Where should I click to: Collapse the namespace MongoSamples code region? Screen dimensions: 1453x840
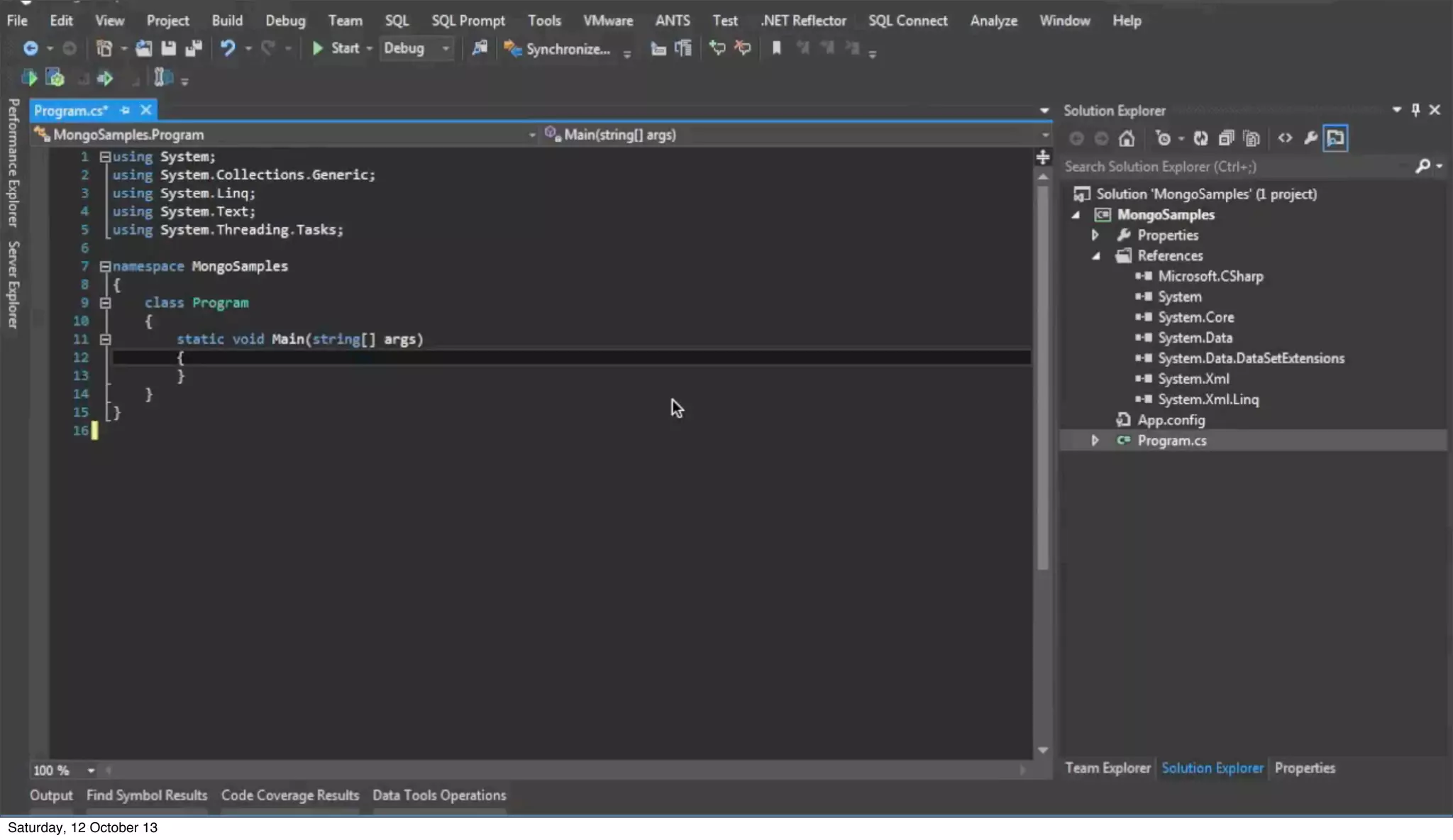(105, 267)
